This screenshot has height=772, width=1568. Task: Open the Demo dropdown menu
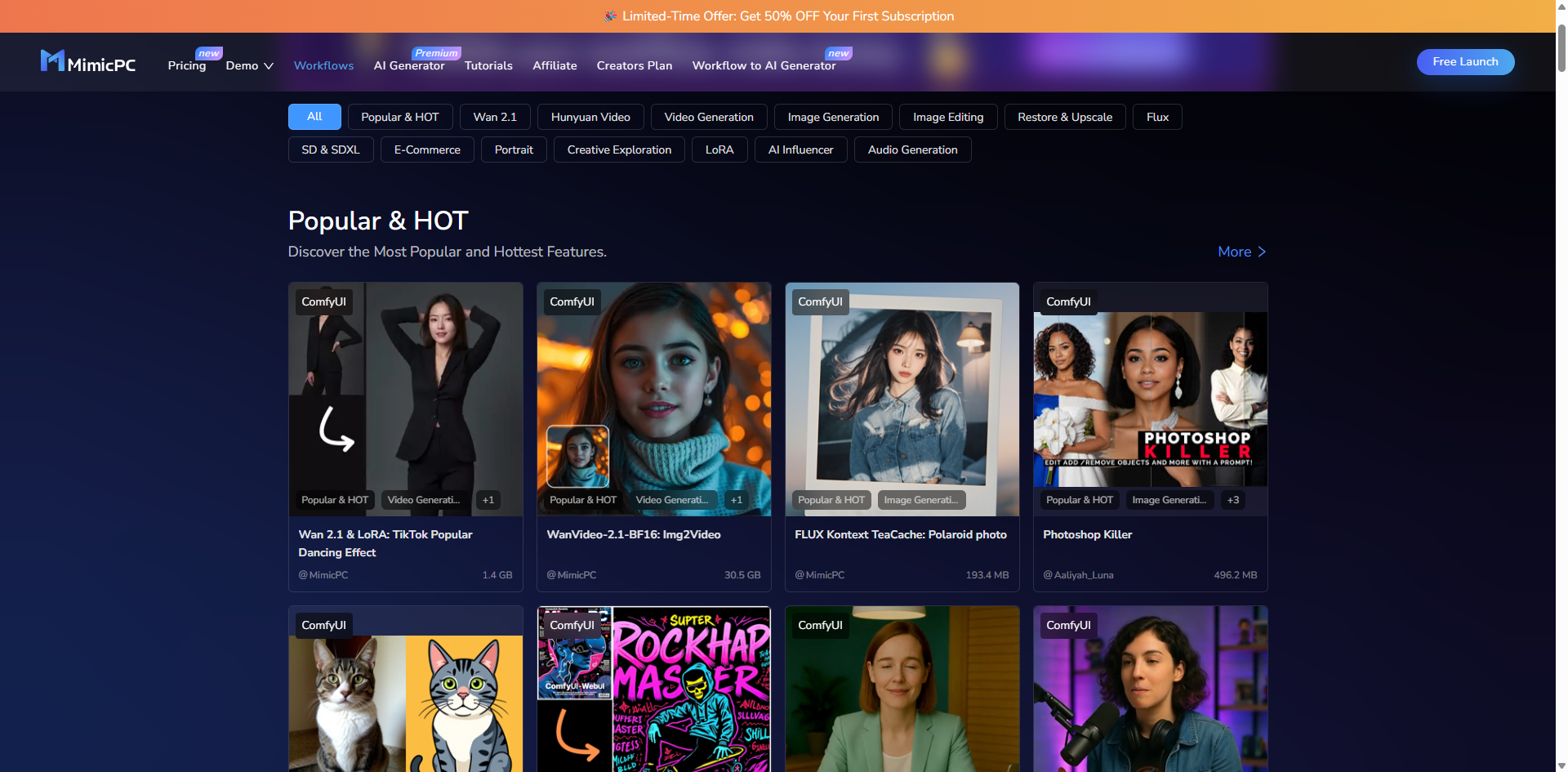coord(249,65)
